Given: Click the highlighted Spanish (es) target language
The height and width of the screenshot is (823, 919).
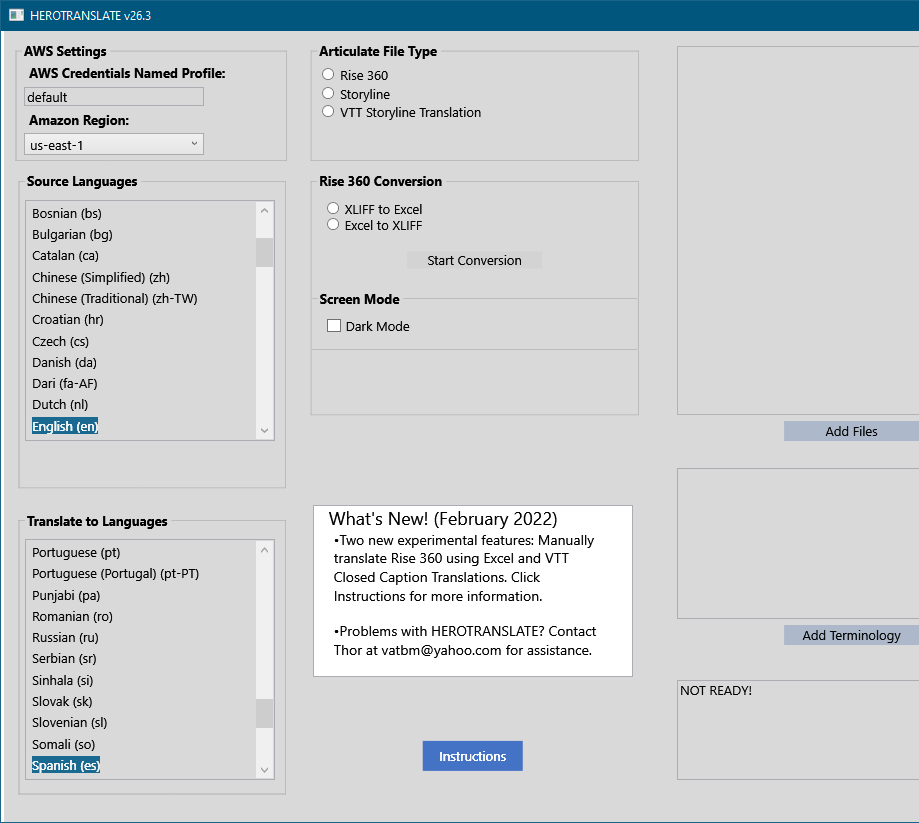Looking at the screenshot, I should [x=66, y=766].
